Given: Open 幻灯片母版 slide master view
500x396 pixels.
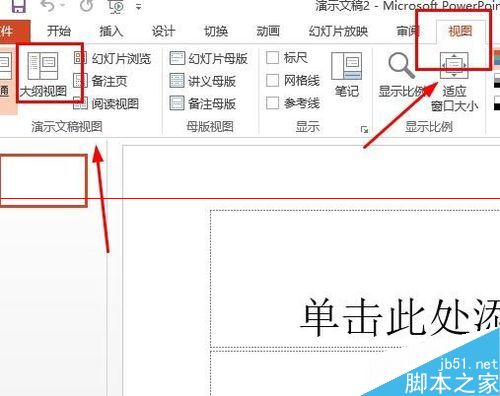Looking at the screenshot, I should [209, 59].
